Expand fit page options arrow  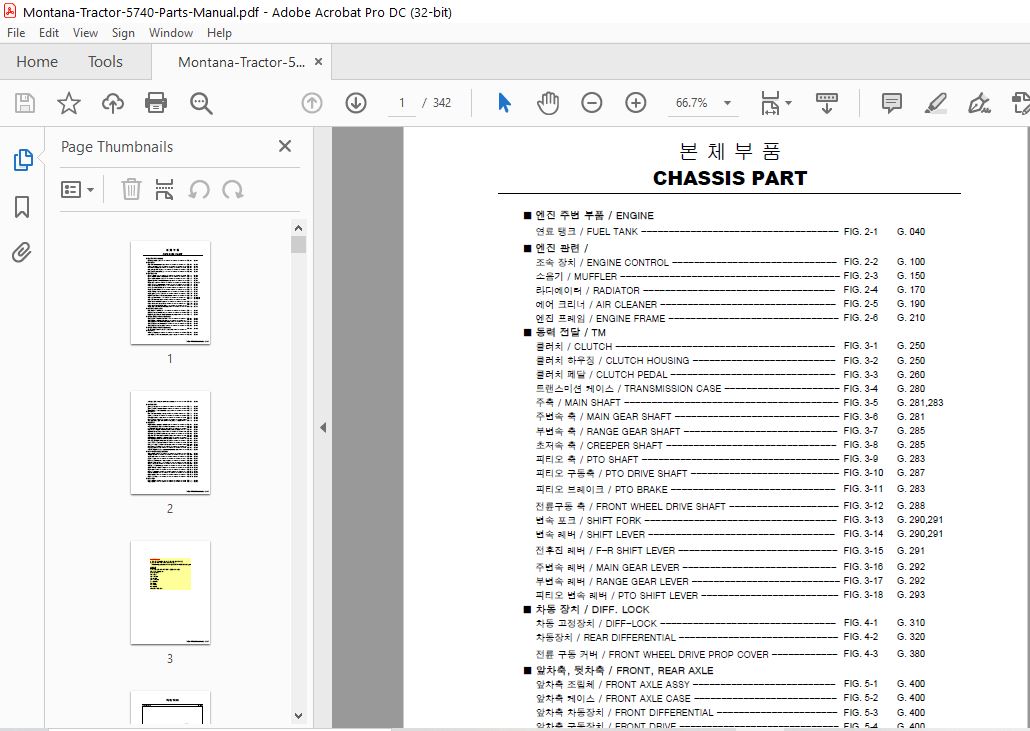(x=788, y=103)
